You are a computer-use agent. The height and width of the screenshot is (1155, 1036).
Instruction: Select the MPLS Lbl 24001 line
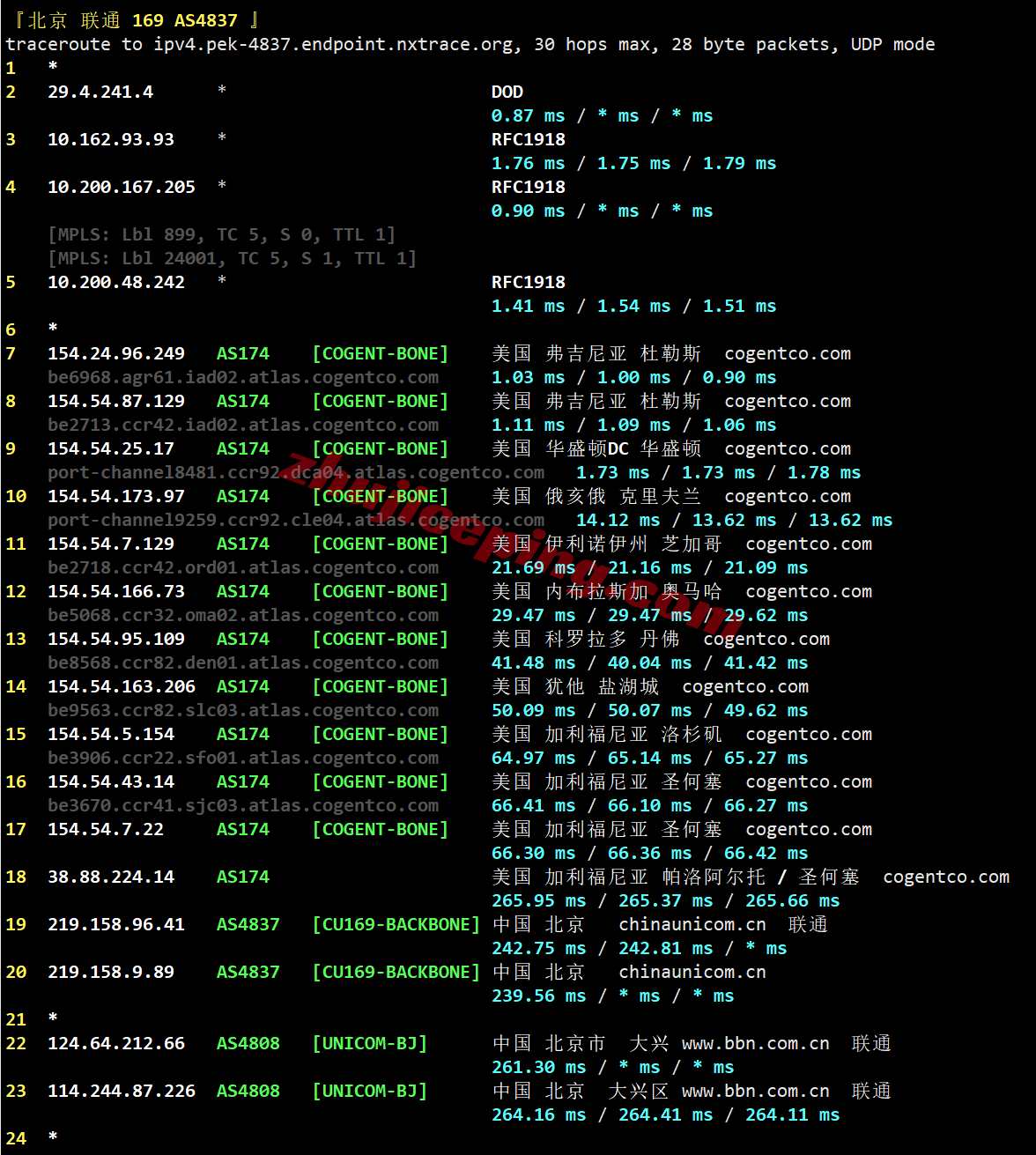coord(233,258)
